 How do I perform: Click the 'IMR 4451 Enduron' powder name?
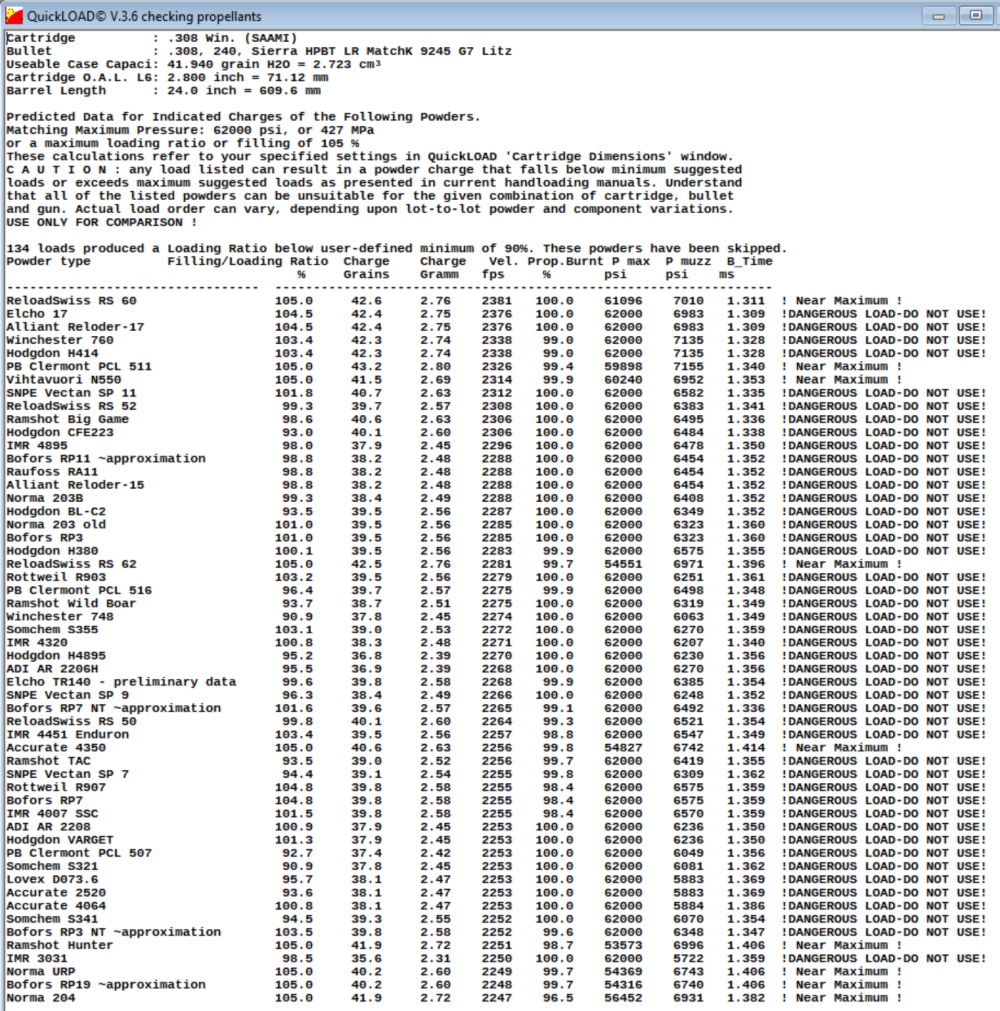pos(68,734)
